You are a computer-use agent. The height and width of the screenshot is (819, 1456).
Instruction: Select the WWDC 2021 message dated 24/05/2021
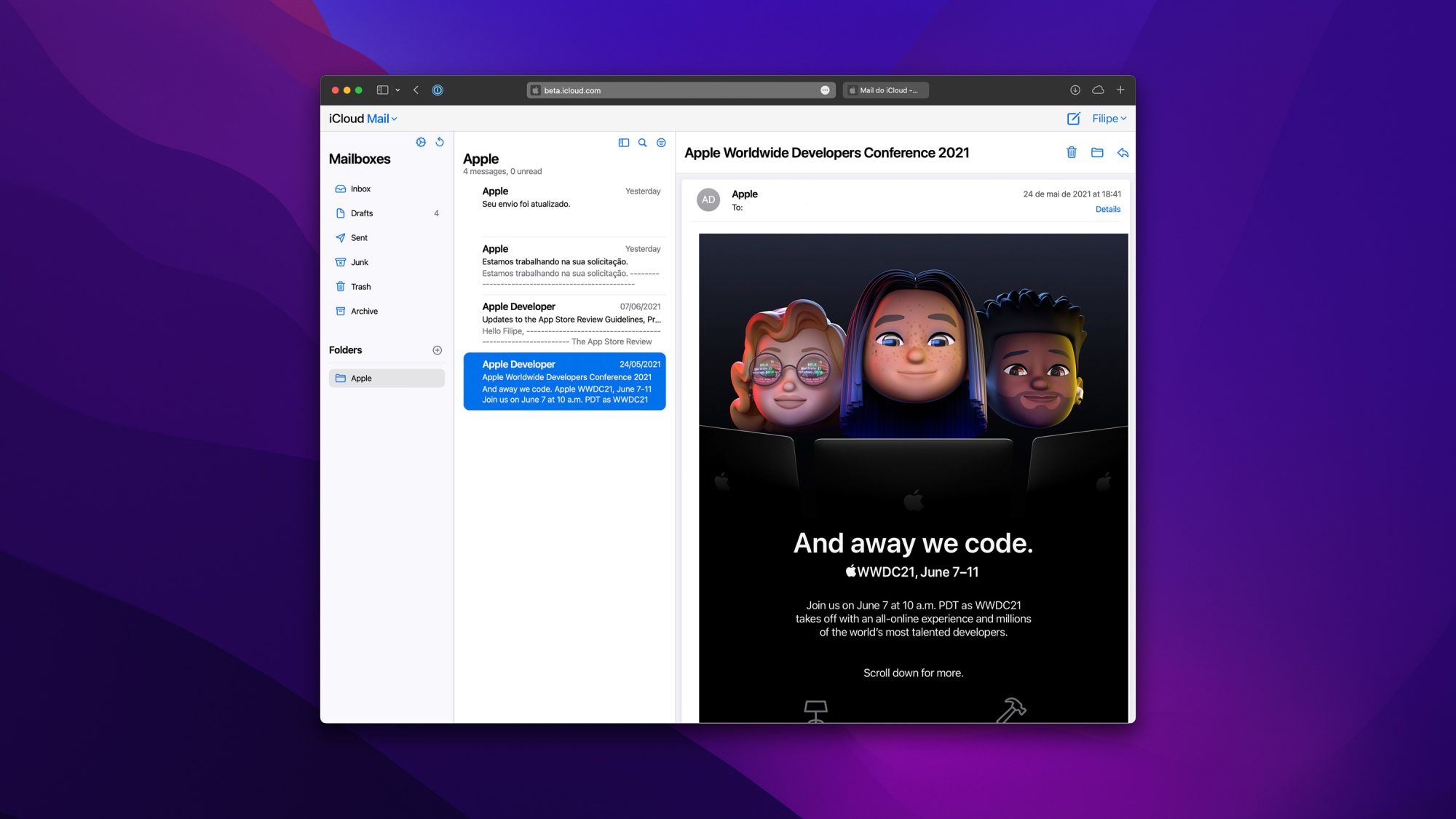(x=564, y=381)
